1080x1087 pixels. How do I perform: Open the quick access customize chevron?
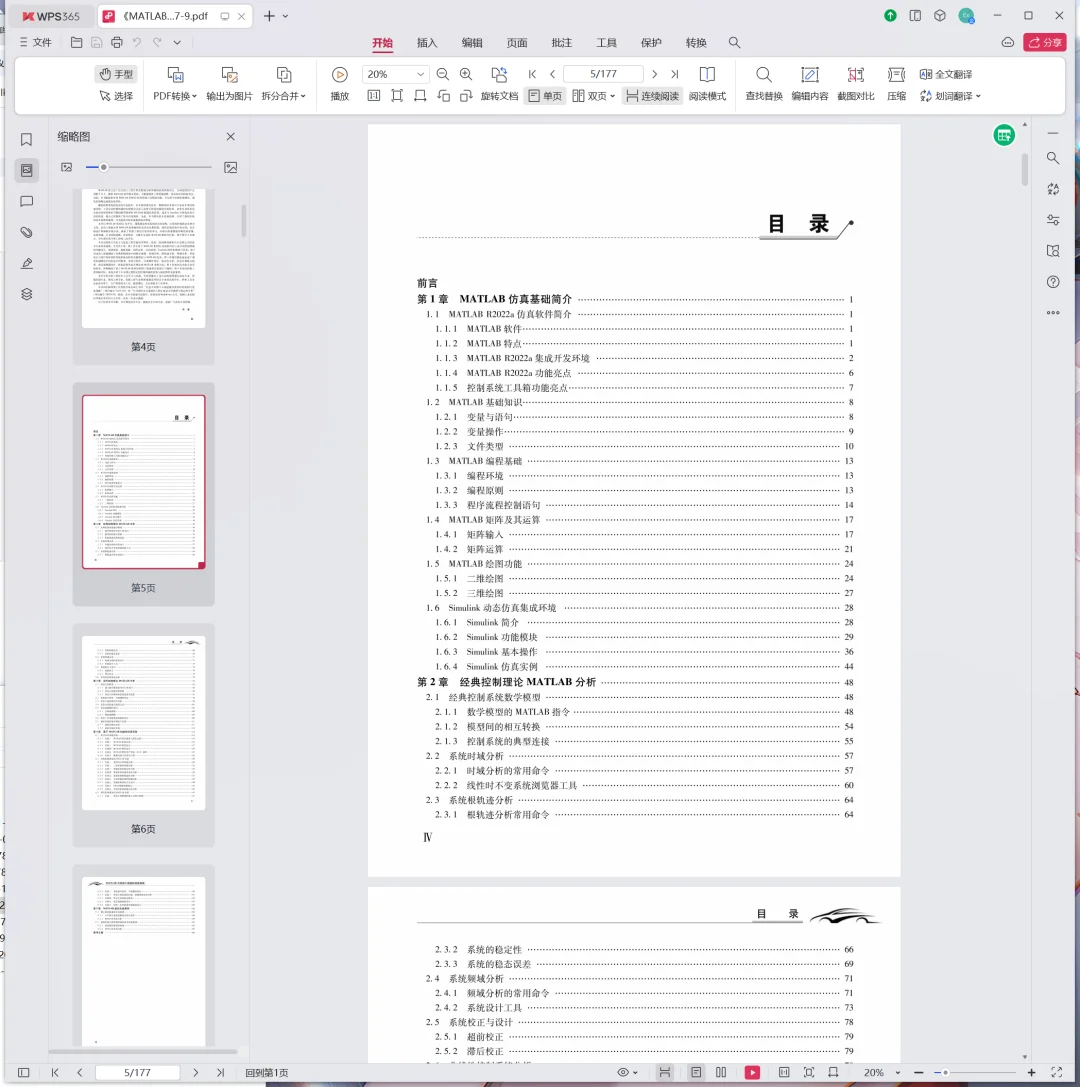point(177,42)
